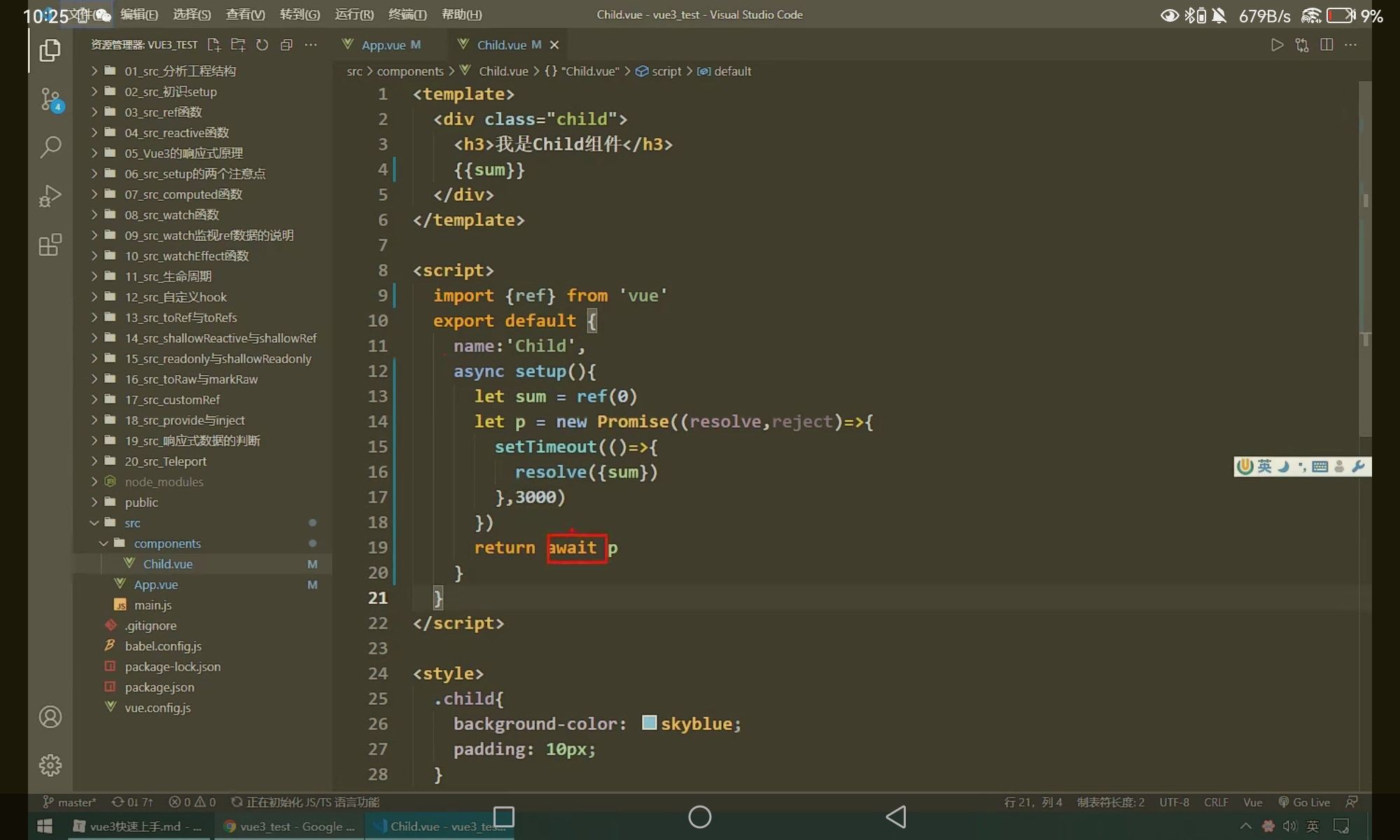Toggle Go Live server in status bar

tap(1304, 802)
